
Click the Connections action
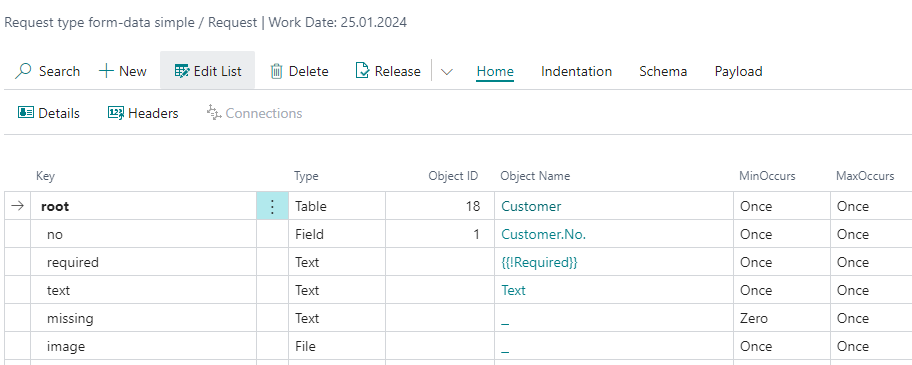[x=254, y=113]
